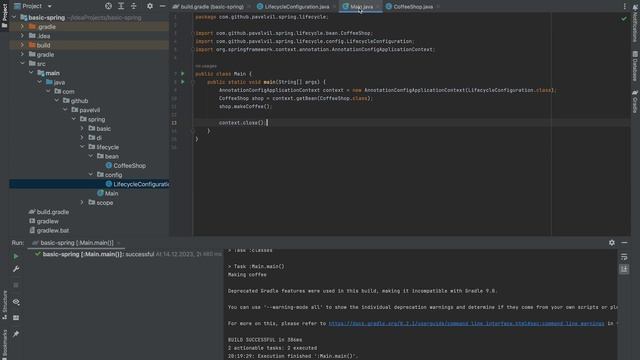The height and width of the screenshot is (360, 640).
Task: Click the select opened file target icon
Action: point(108,6)
